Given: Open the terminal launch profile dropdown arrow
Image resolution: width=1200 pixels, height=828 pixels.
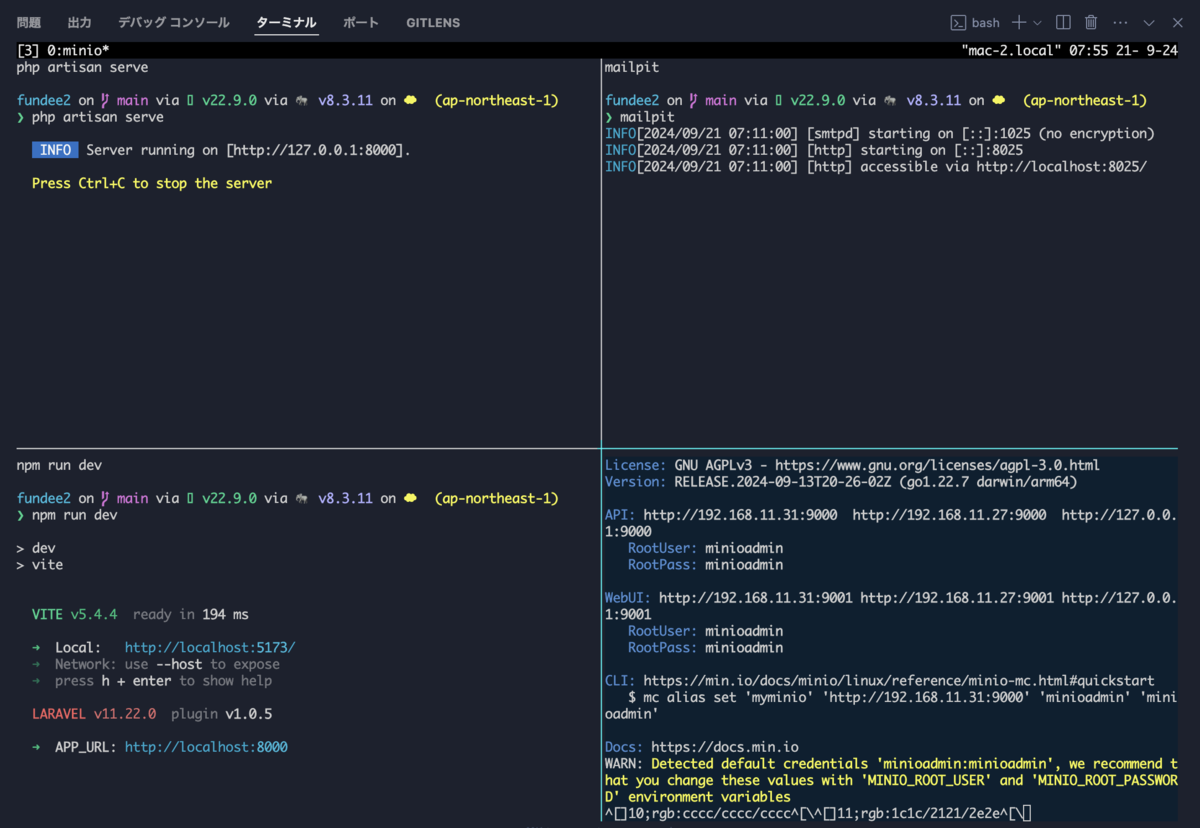Looking at the screenshot, I should click(x=1037, y=22).
